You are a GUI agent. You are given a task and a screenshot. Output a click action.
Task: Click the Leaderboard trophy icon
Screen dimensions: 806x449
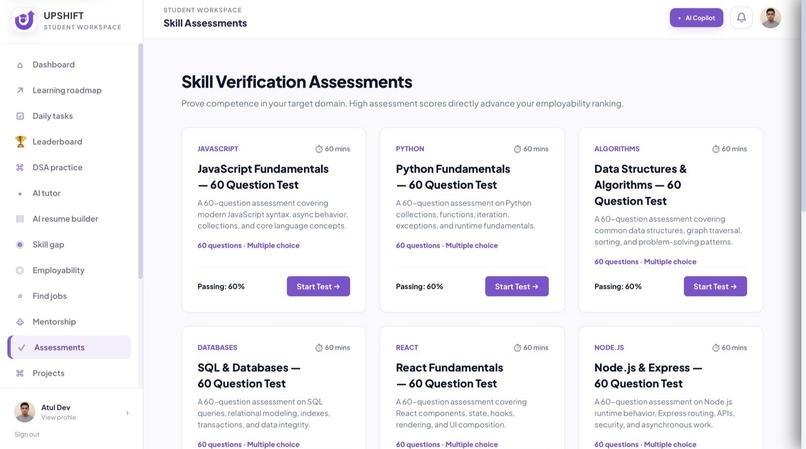[x=20, y=141]
